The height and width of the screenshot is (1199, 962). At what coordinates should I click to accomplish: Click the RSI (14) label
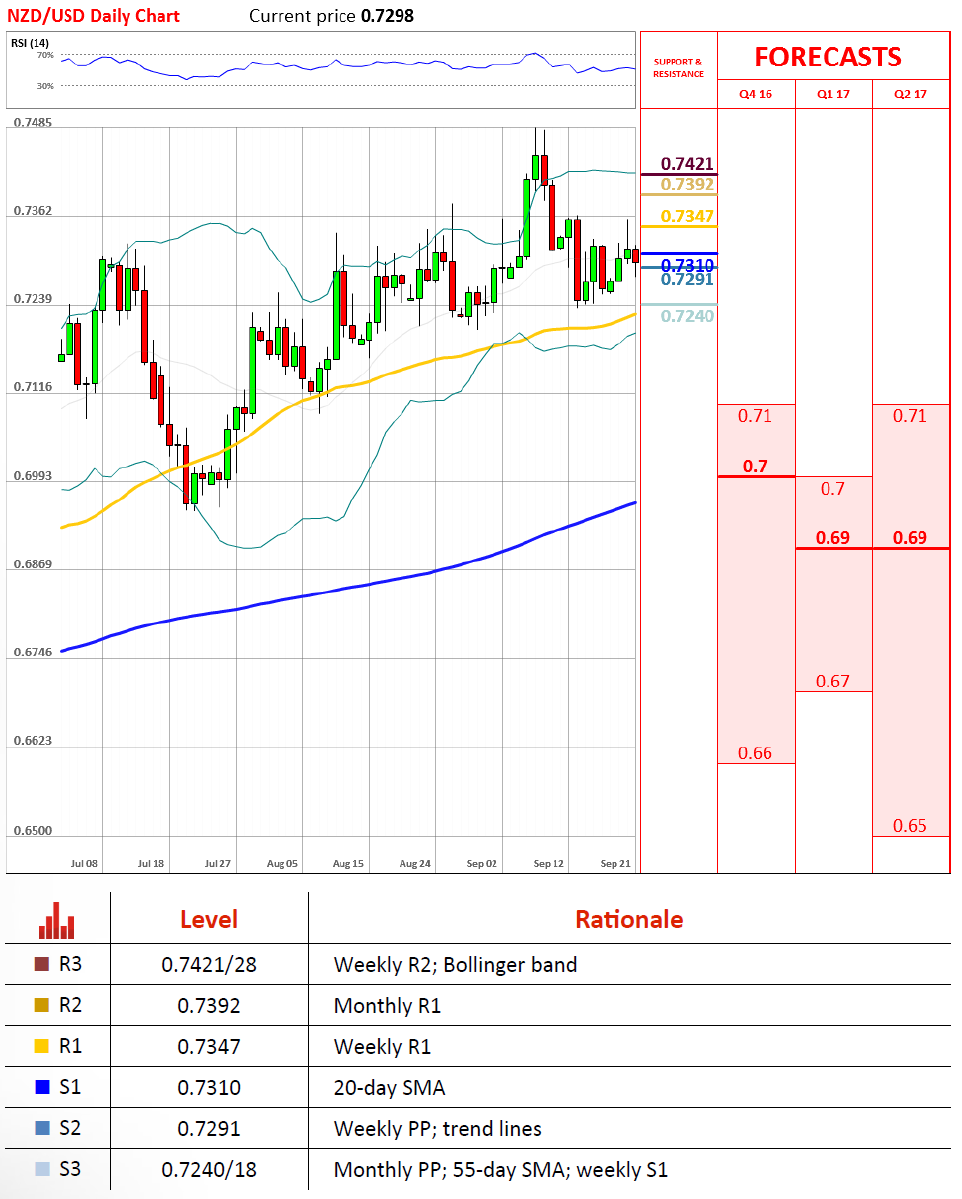(30, 43)
